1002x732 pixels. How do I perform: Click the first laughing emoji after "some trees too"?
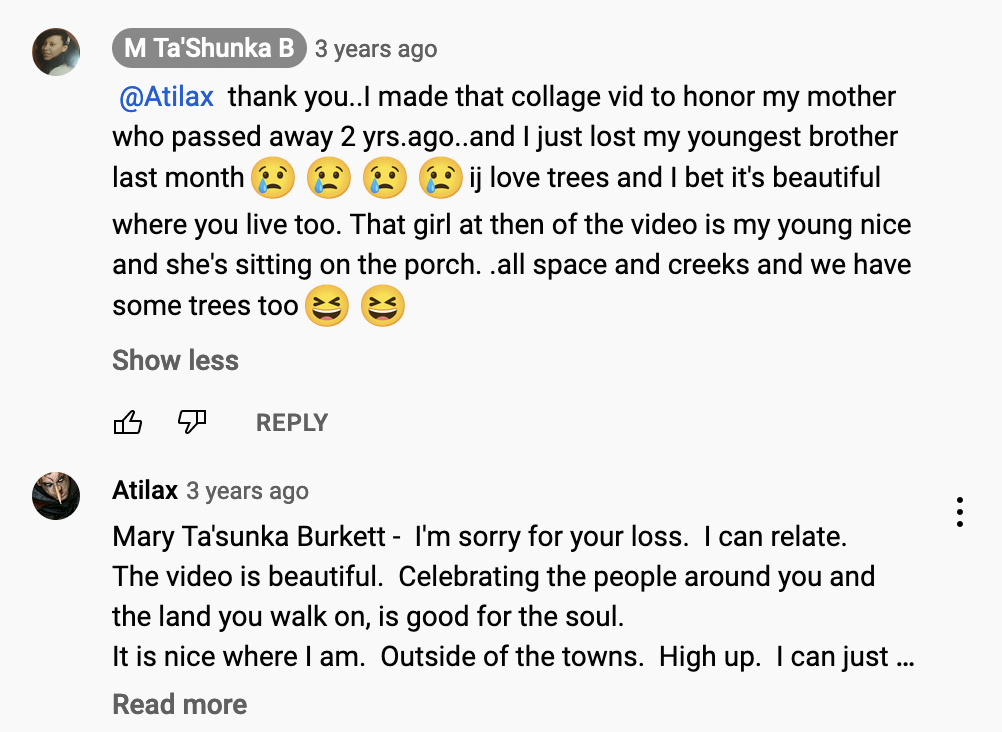pyautogui.click(x=326, y=306)
